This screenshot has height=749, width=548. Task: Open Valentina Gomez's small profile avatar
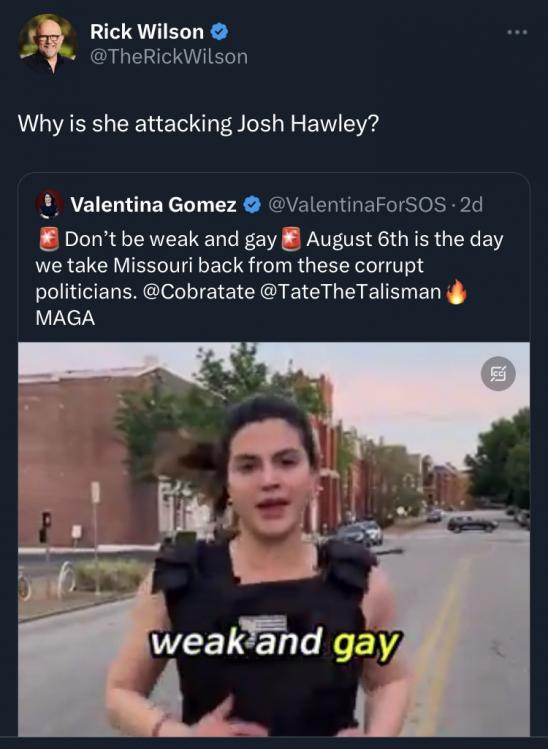tap(50, 204)
